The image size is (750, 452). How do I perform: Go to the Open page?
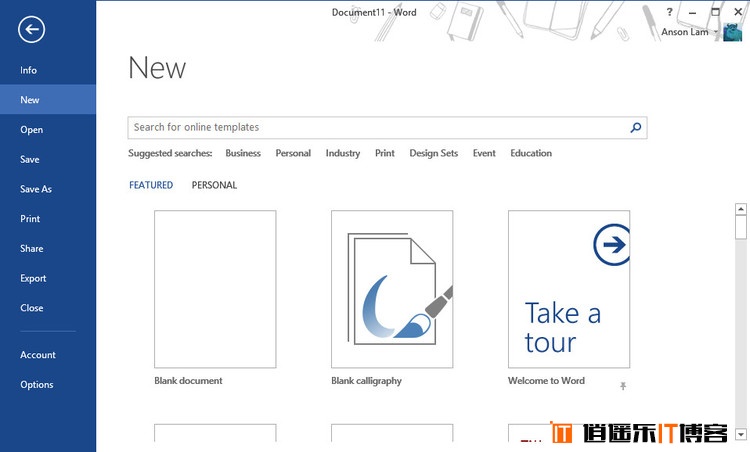(32, 130)
